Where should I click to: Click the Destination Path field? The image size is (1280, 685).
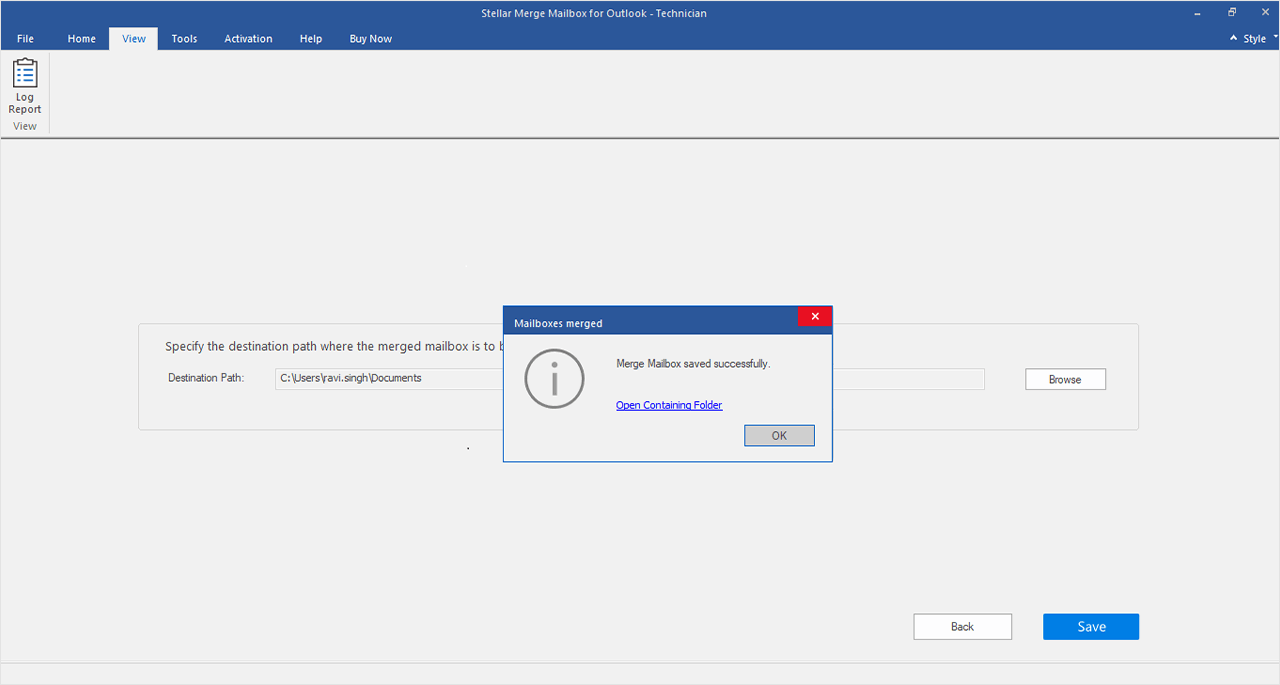(x=630, y=378)
